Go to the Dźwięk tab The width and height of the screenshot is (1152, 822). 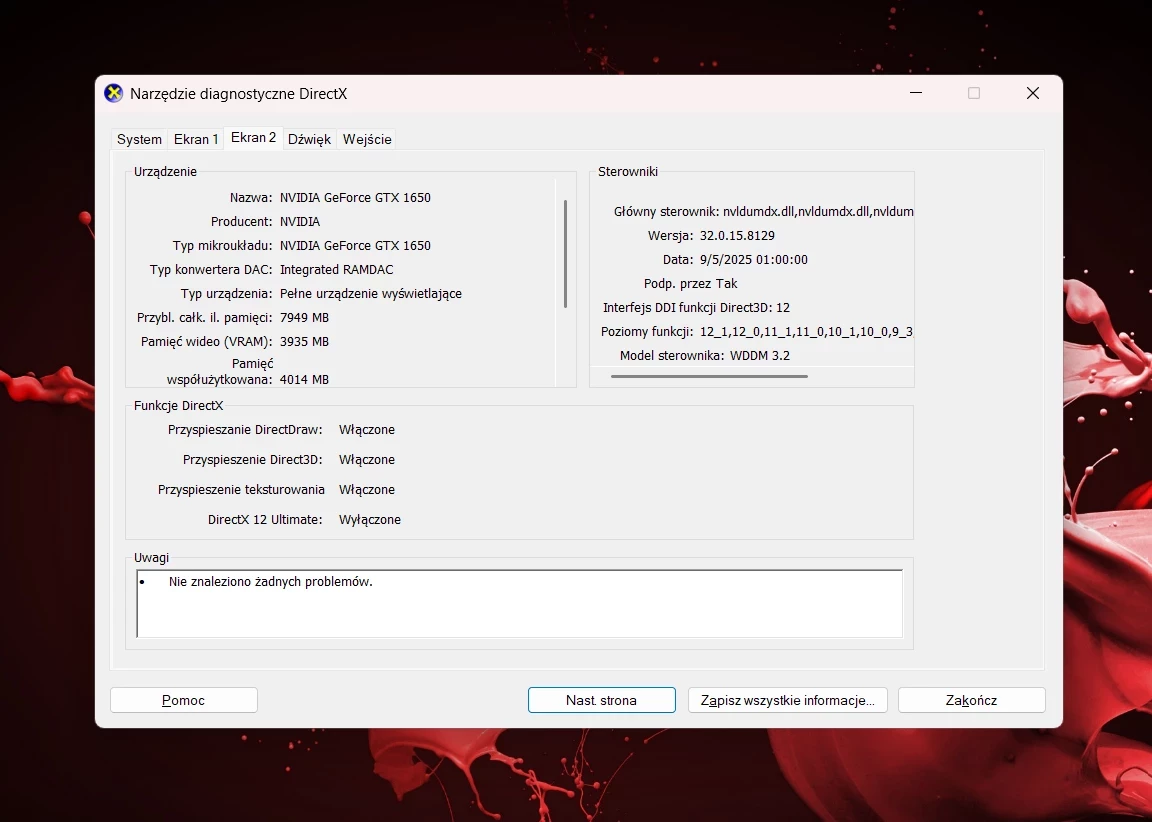click(x=309, y=139)
